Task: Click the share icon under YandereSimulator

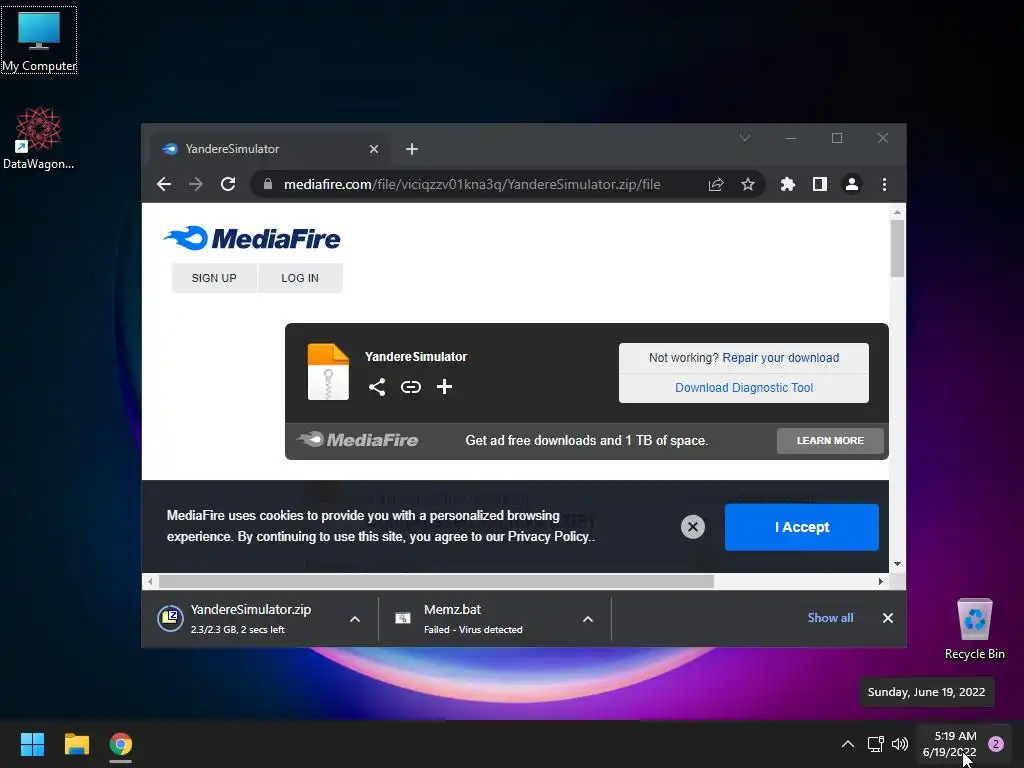Action: (377, 387)
